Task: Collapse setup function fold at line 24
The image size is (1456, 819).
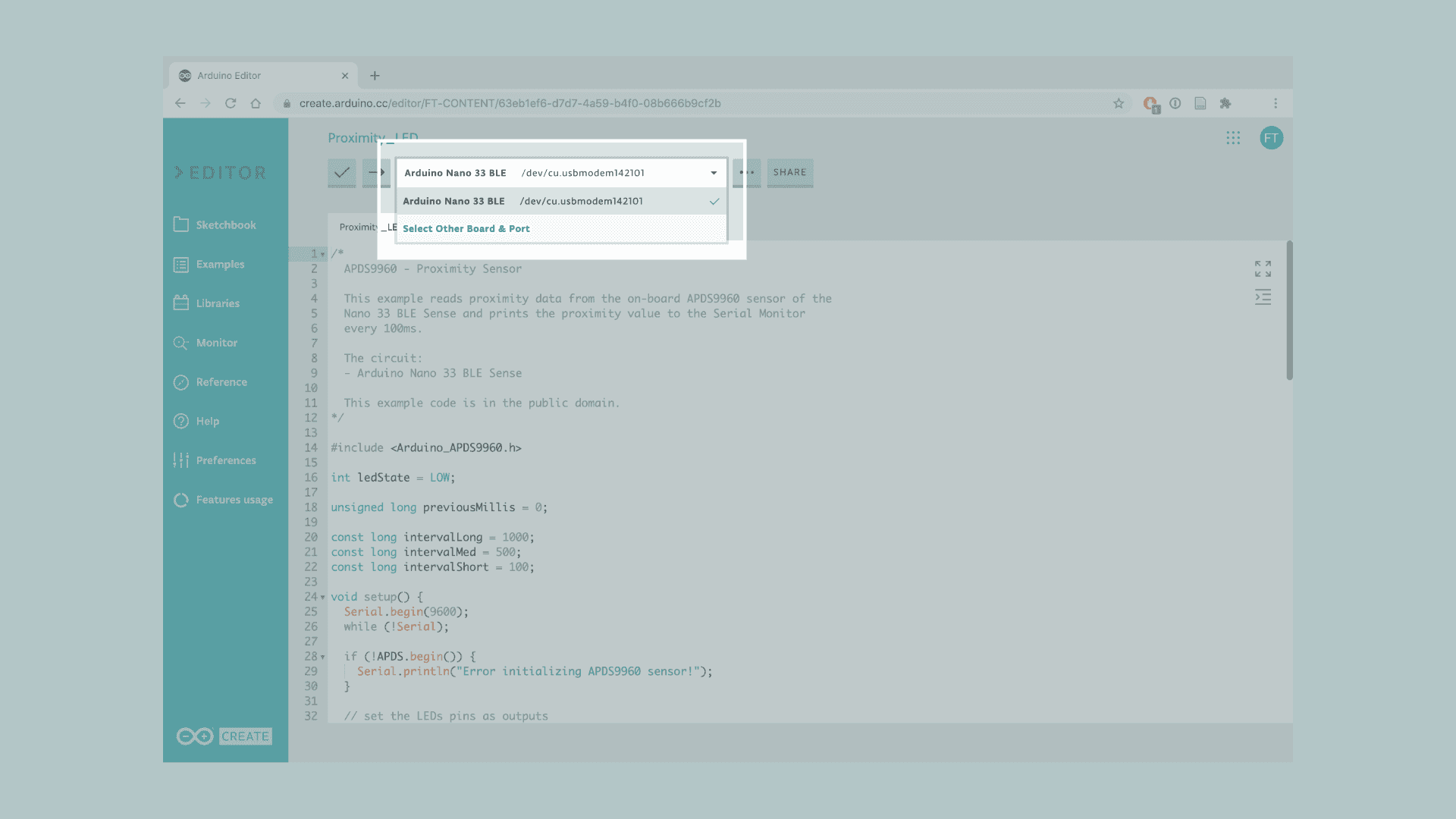Action: (323, 597)
